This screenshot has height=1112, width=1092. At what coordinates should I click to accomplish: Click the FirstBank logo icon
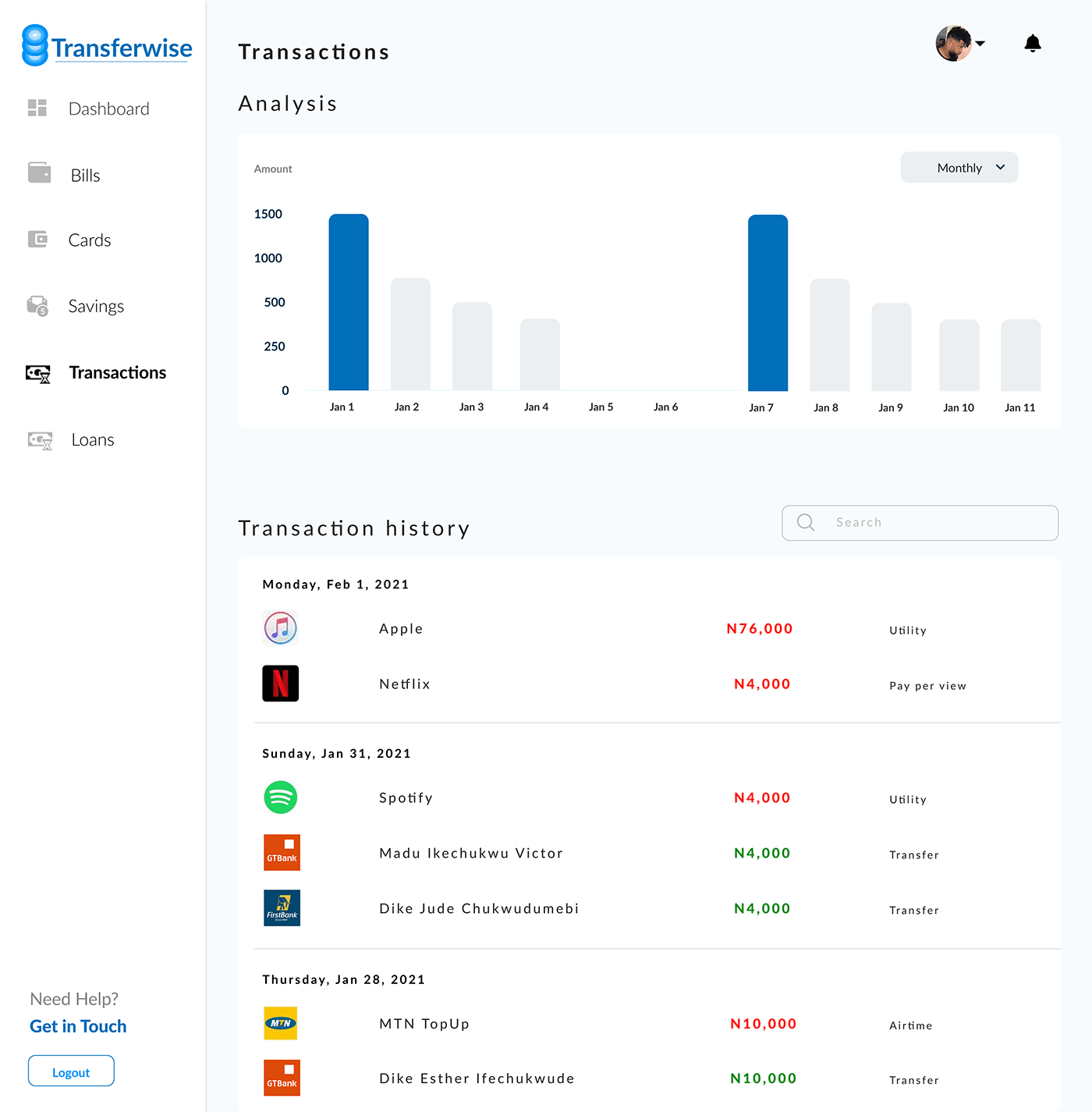tap(282, 908)
